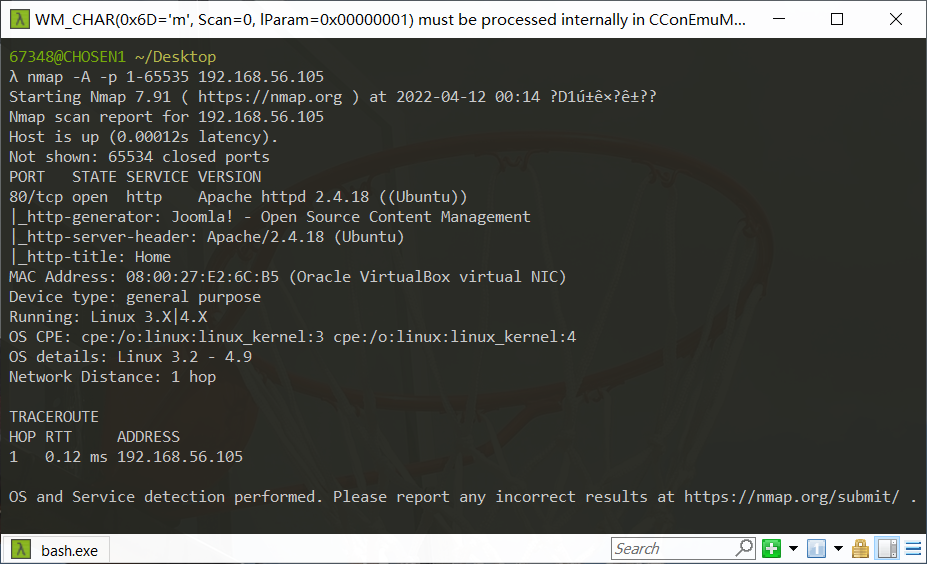927x564 pixels.
Task: Click the lambda icon on bash.exe tab
Action: [21, 549]
